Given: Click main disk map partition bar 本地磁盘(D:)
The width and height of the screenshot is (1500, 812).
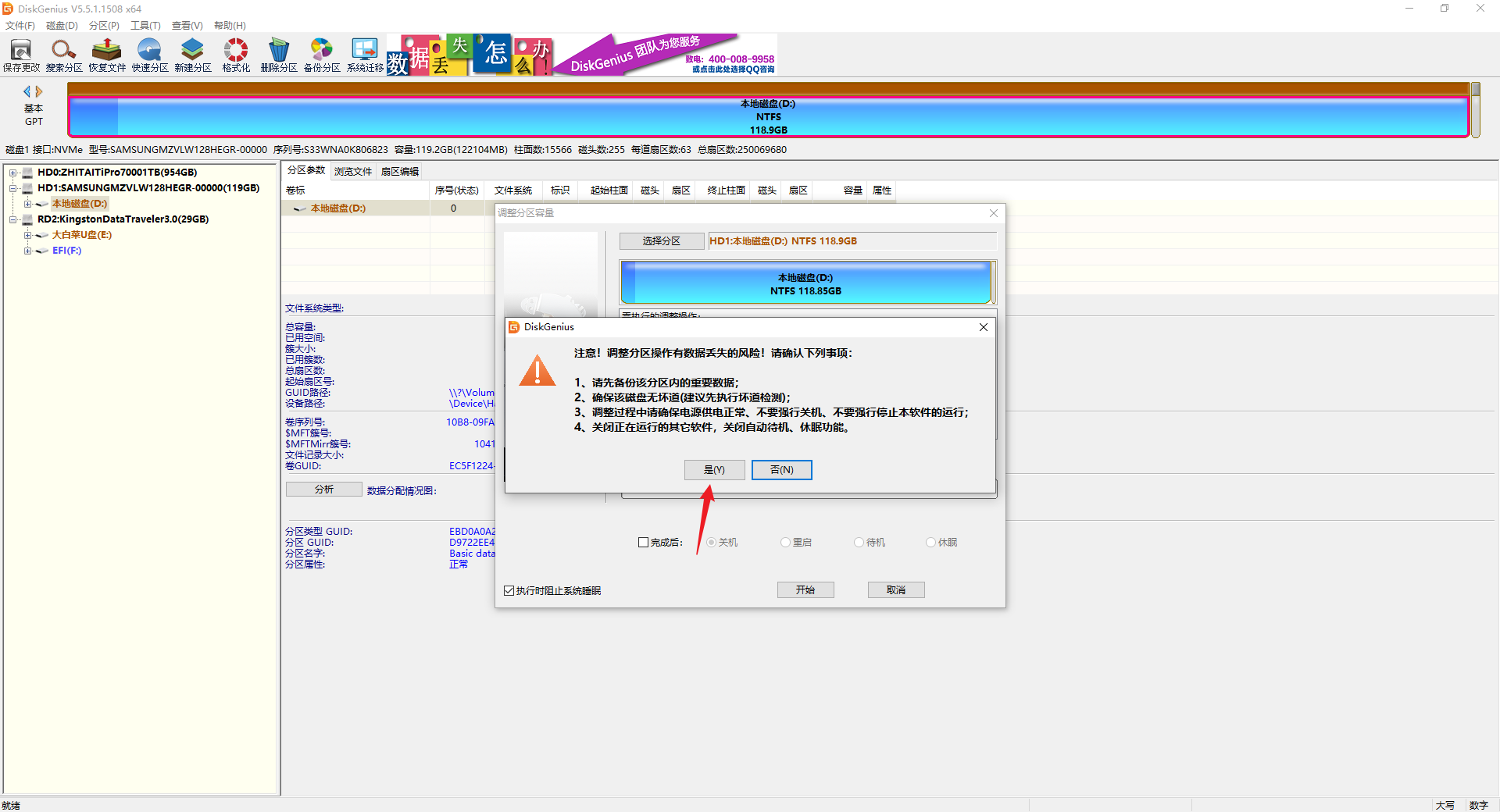Looking at the screenshot, I should 769,116.
